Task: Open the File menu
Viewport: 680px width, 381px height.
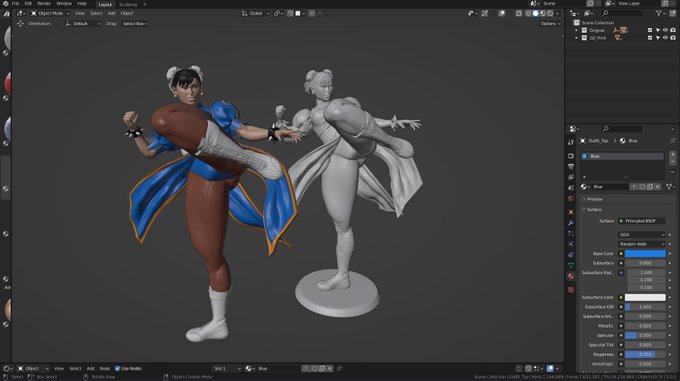Action: click(16, 3)
